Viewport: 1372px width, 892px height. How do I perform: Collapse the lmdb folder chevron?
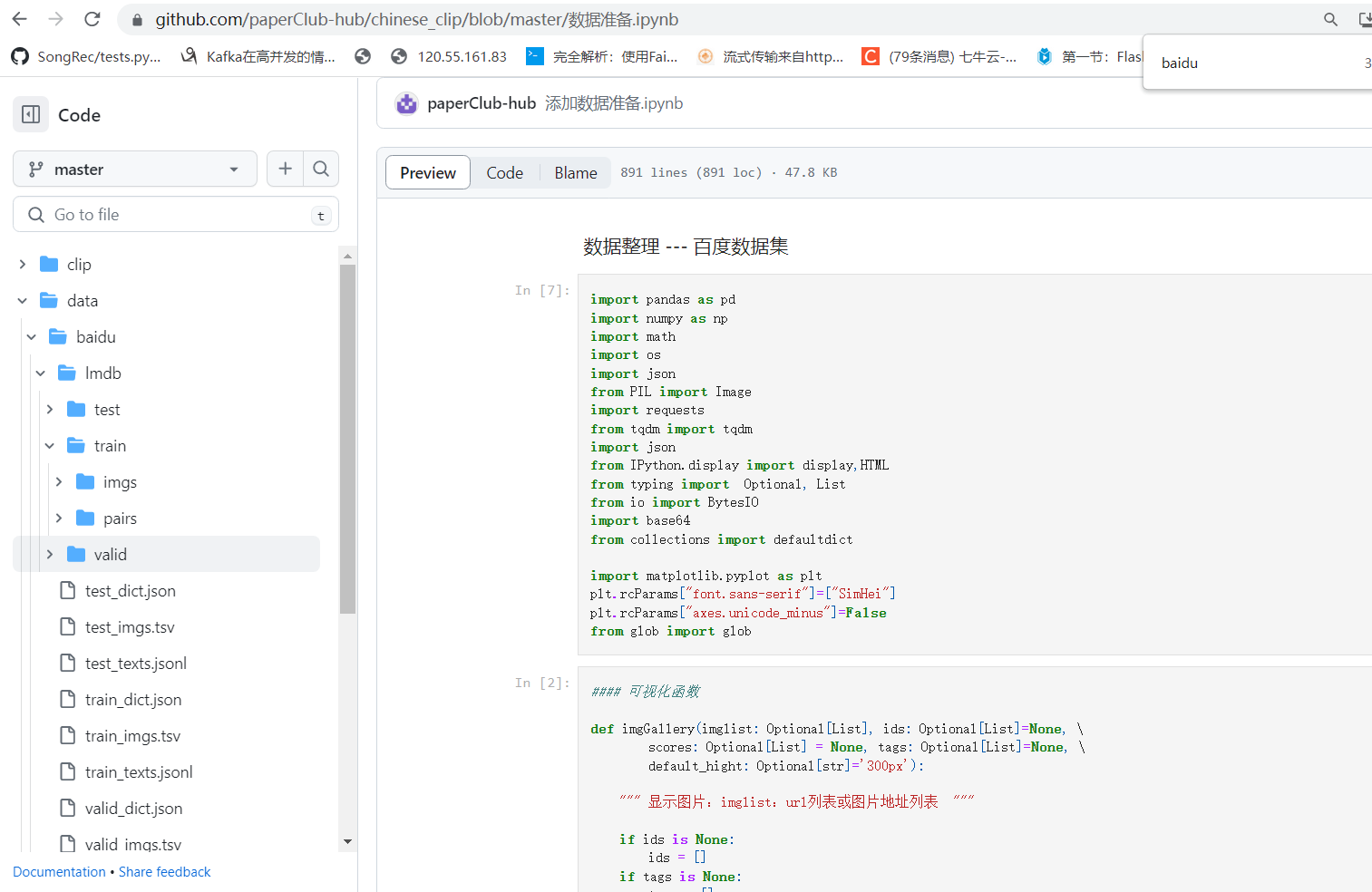tap(40, 373)
